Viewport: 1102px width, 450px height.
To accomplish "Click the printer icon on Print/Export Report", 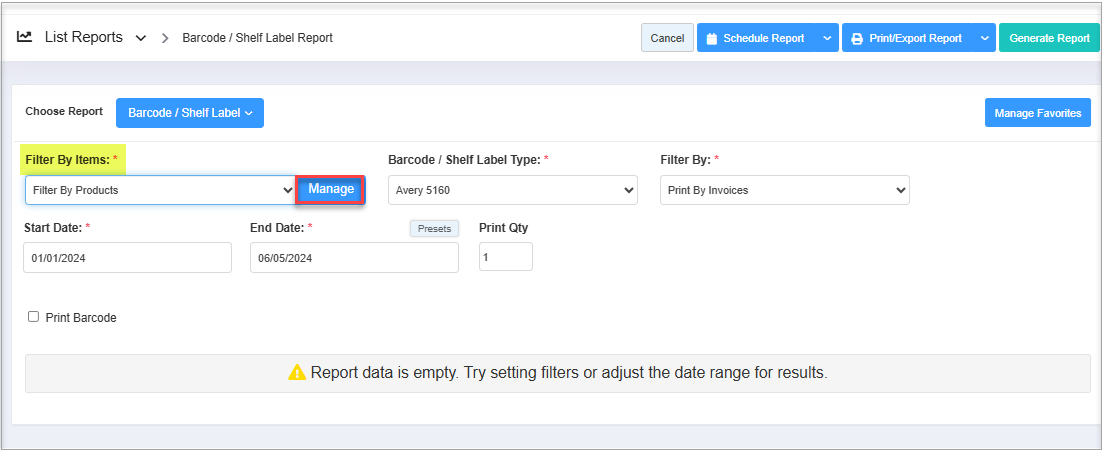I will click(x=857, y=39).
